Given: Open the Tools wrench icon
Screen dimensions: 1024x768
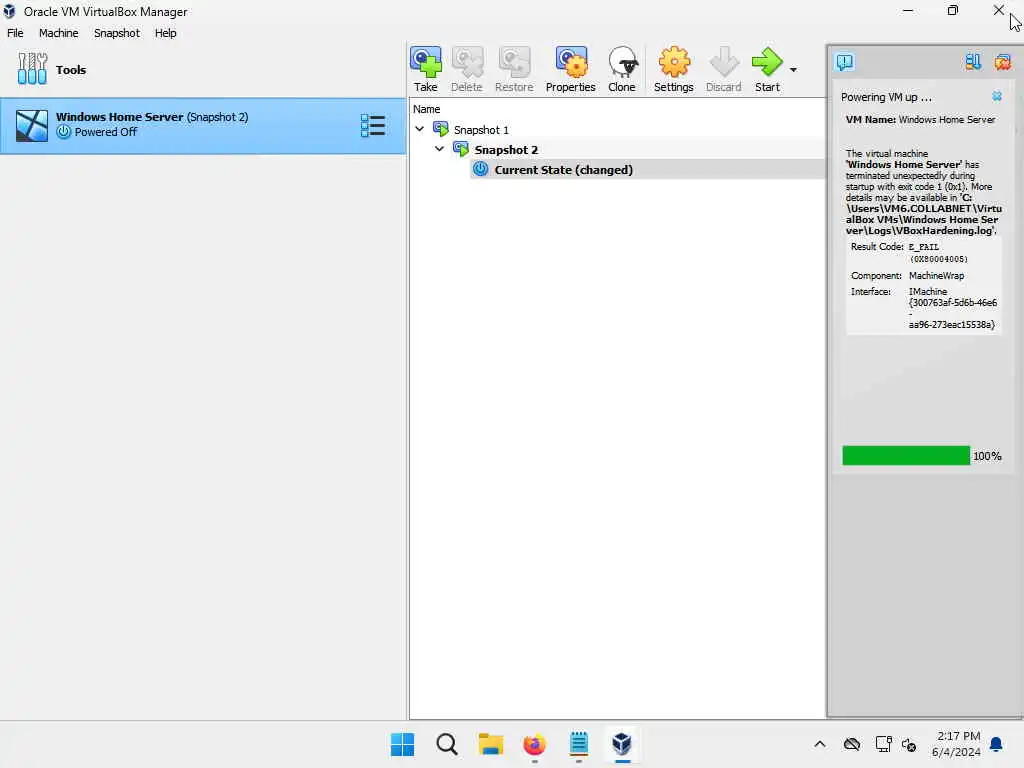Looking at the screenshot, I should tap(32, 69).
